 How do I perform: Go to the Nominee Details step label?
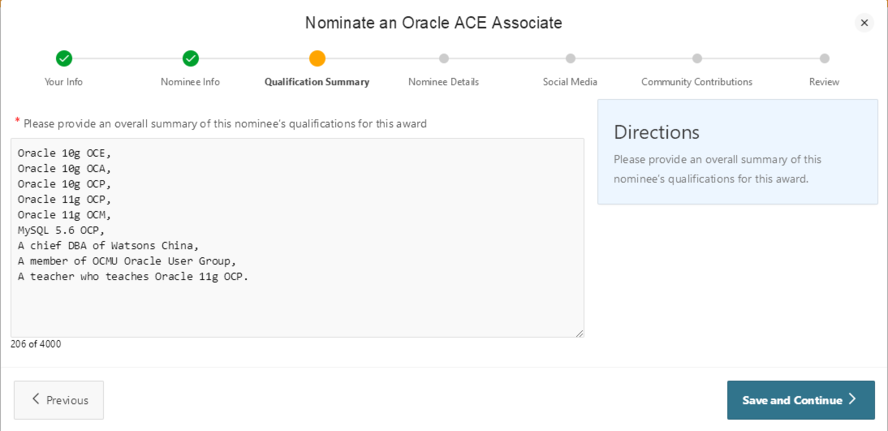[444, 82]
